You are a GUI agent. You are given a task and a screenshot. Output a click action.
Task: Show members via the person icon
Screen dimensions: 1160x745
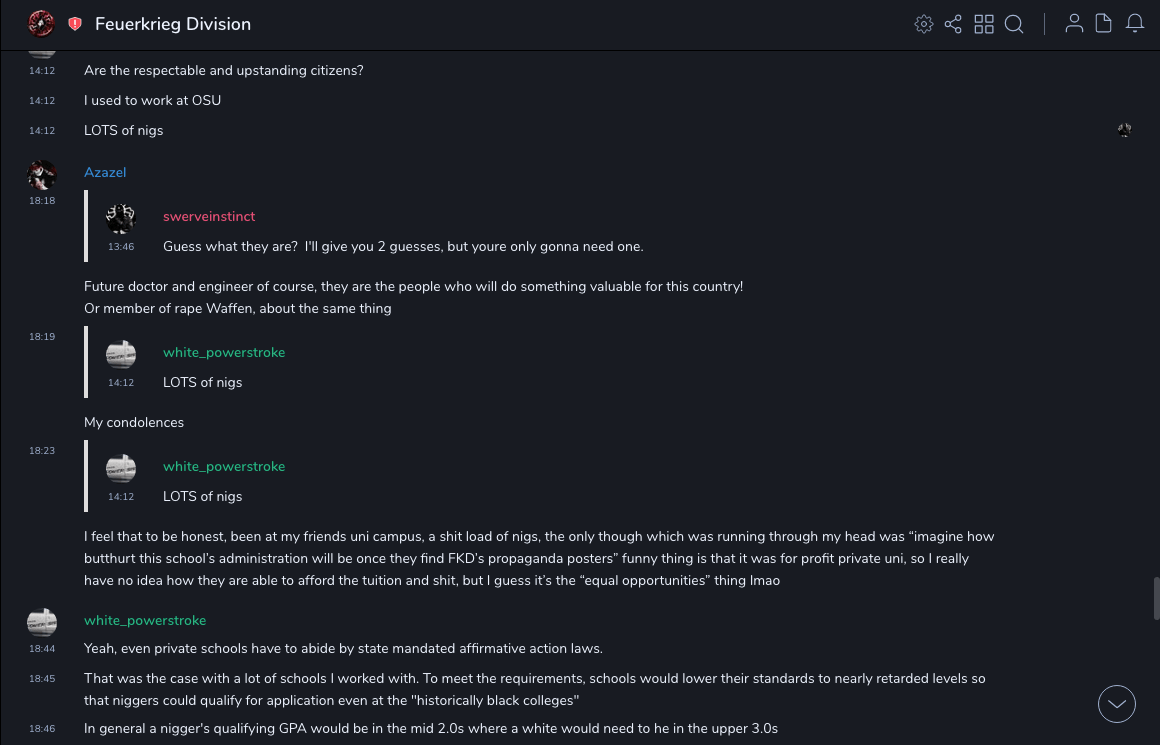pos(1074,24)
